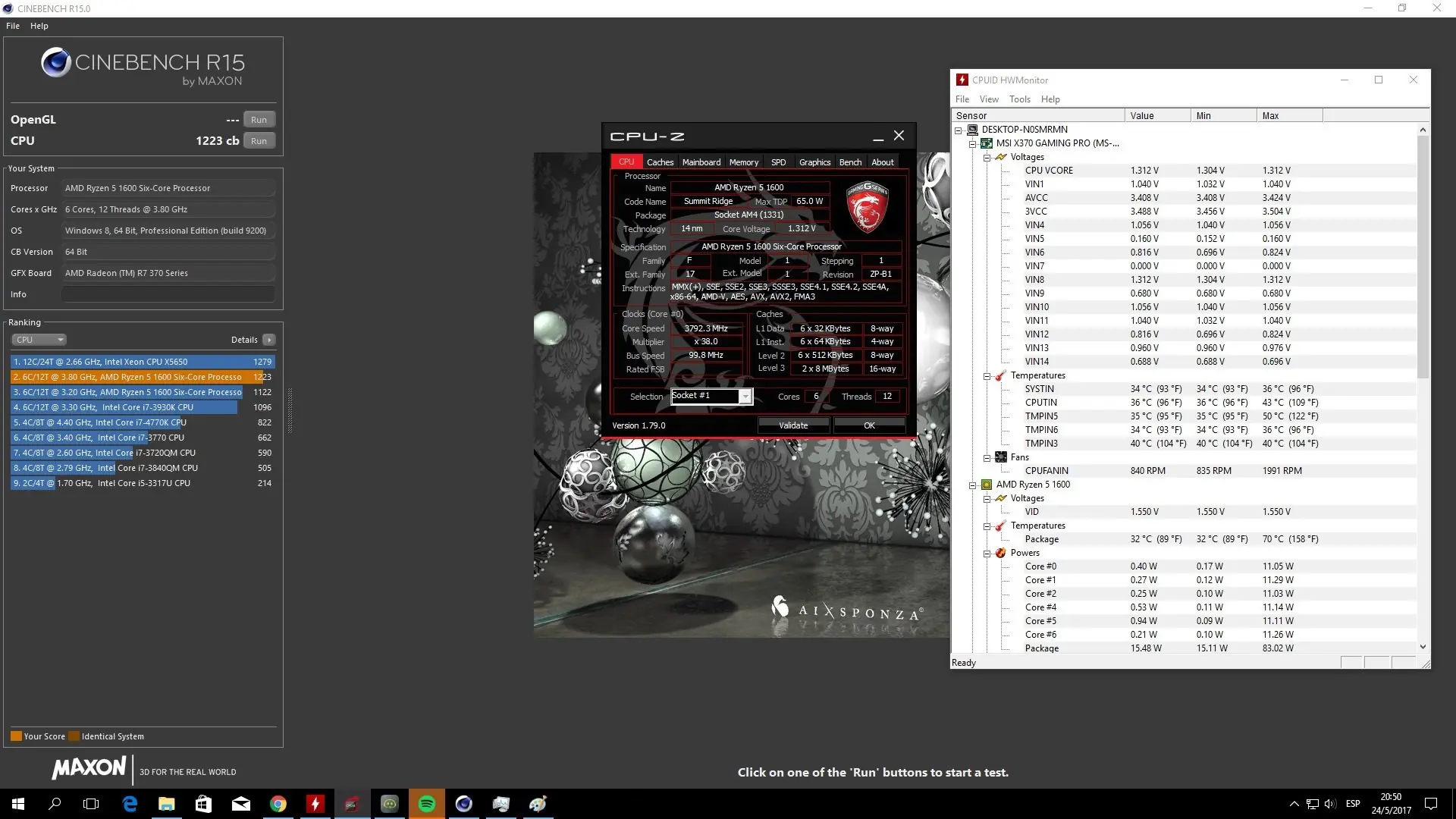The height and width of the screenshot is (819, 1456).
Task: Switch to Cinebench via taskbar icon
Action: coord(464,804)
